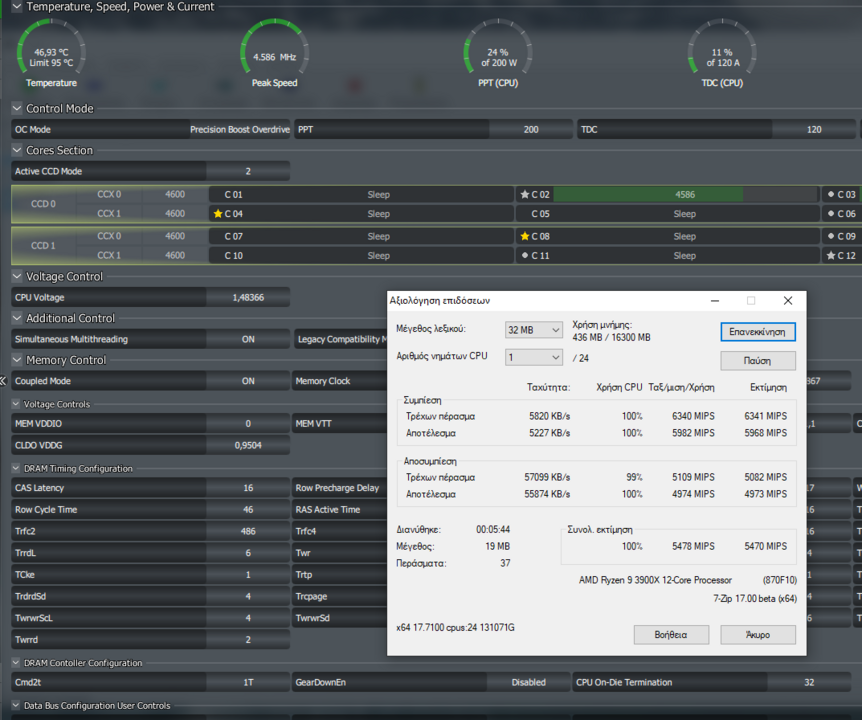
Task: Click the TDC (CPU) gauge dial
Action: [x=721, y=55]
